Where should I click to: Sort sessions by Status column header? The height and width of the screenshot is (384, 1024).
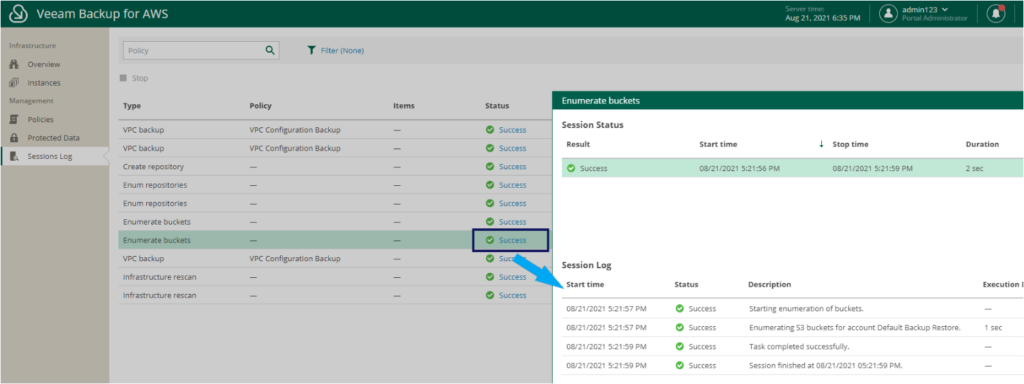point(497,106)
